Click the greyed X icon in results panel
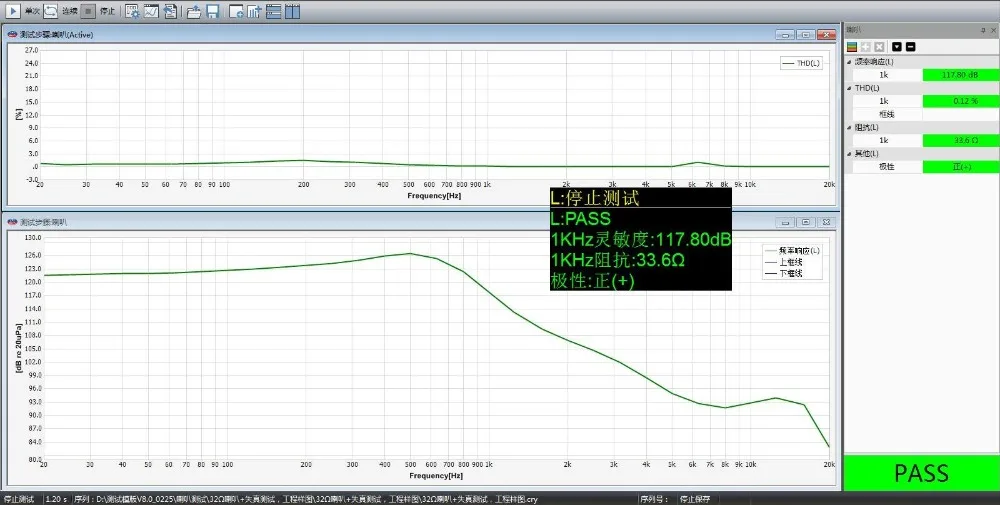The height and width of the screenshot is (505, 1000). [879, 47]
